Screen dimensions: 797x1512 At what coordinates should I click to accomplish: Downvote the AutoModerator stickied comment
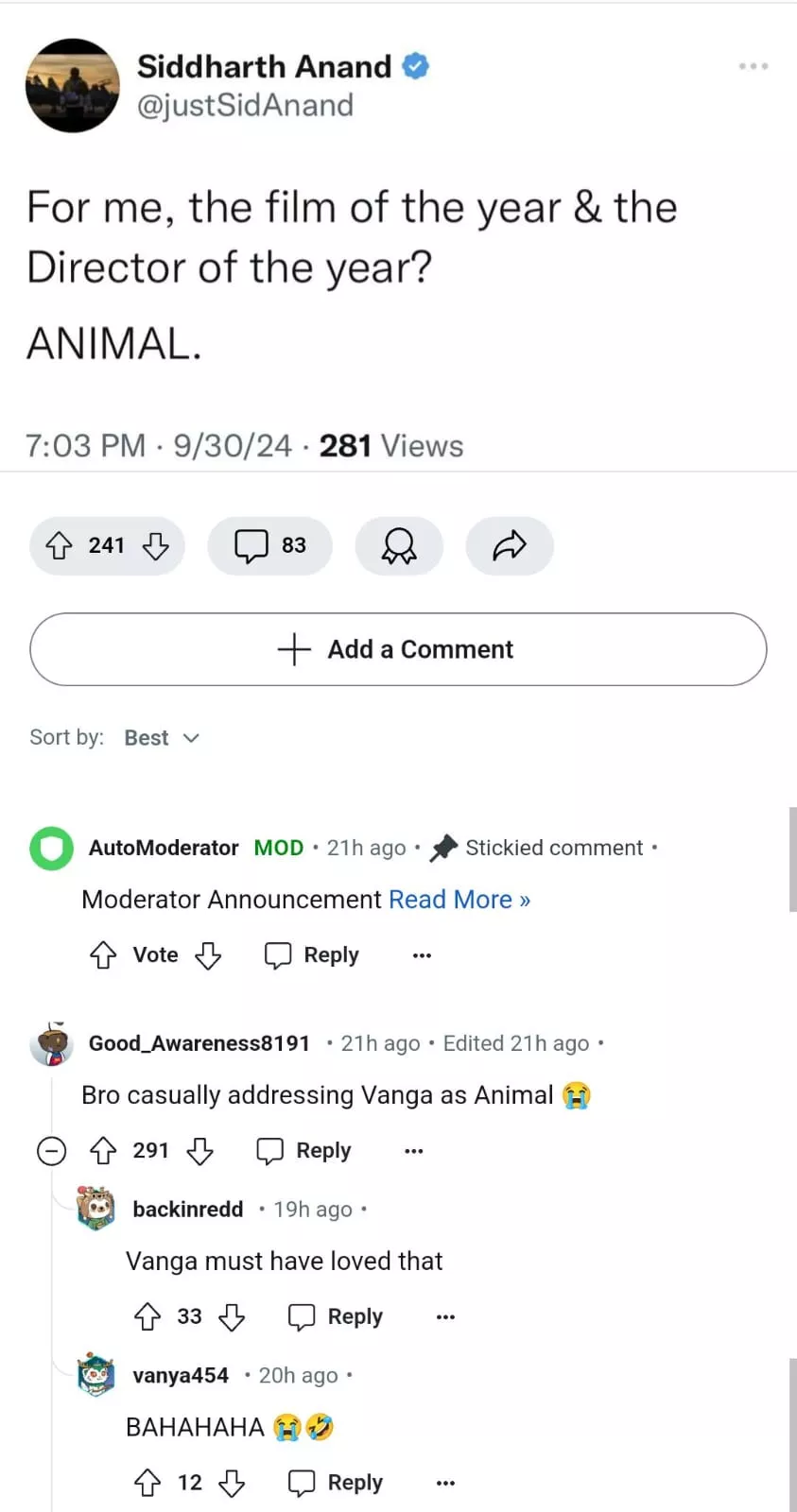pyautogui.click(x=208, y=955)
